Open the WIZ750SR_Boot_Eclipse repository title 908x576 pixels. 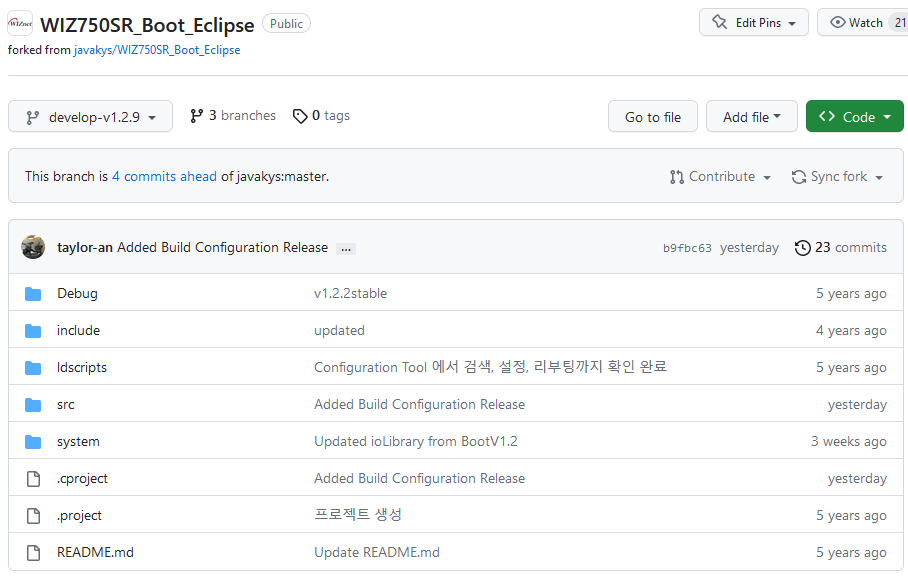147,25
